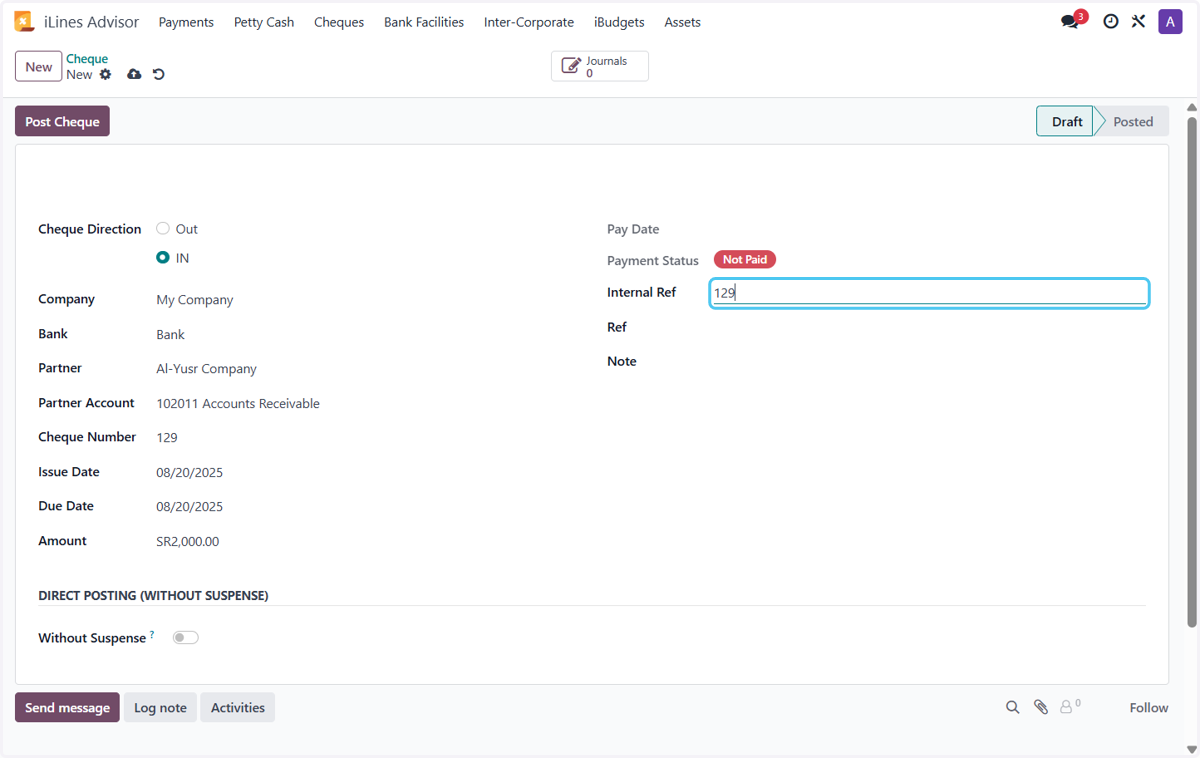The height and width of the screenshot is (758, 1200).
Task: Click the Activities button
Action: point(238,707)
